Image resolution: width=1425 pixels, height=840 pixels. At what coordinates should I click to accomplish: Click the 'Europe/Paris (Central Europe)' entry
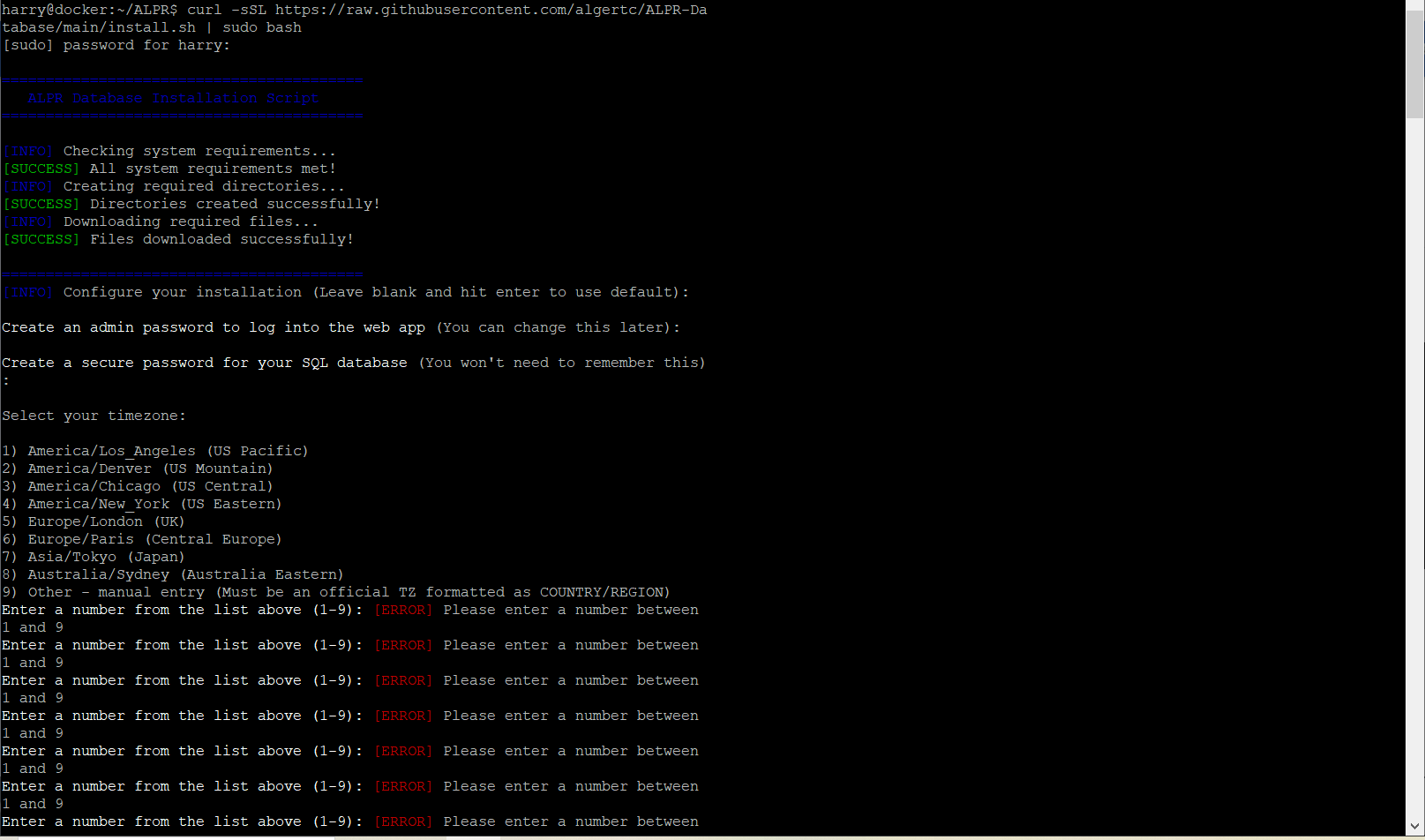(154, 539)
